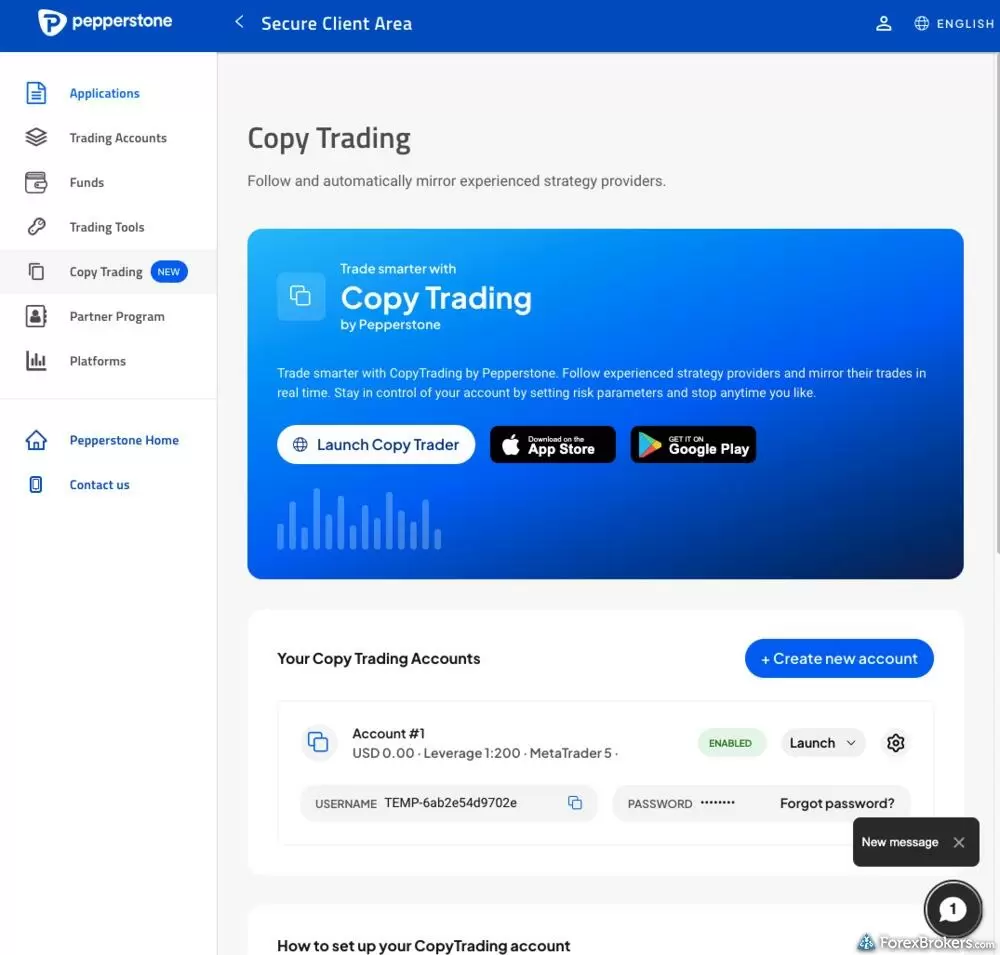Dismiss the New message popup
1000x955 pixels.
959,842
